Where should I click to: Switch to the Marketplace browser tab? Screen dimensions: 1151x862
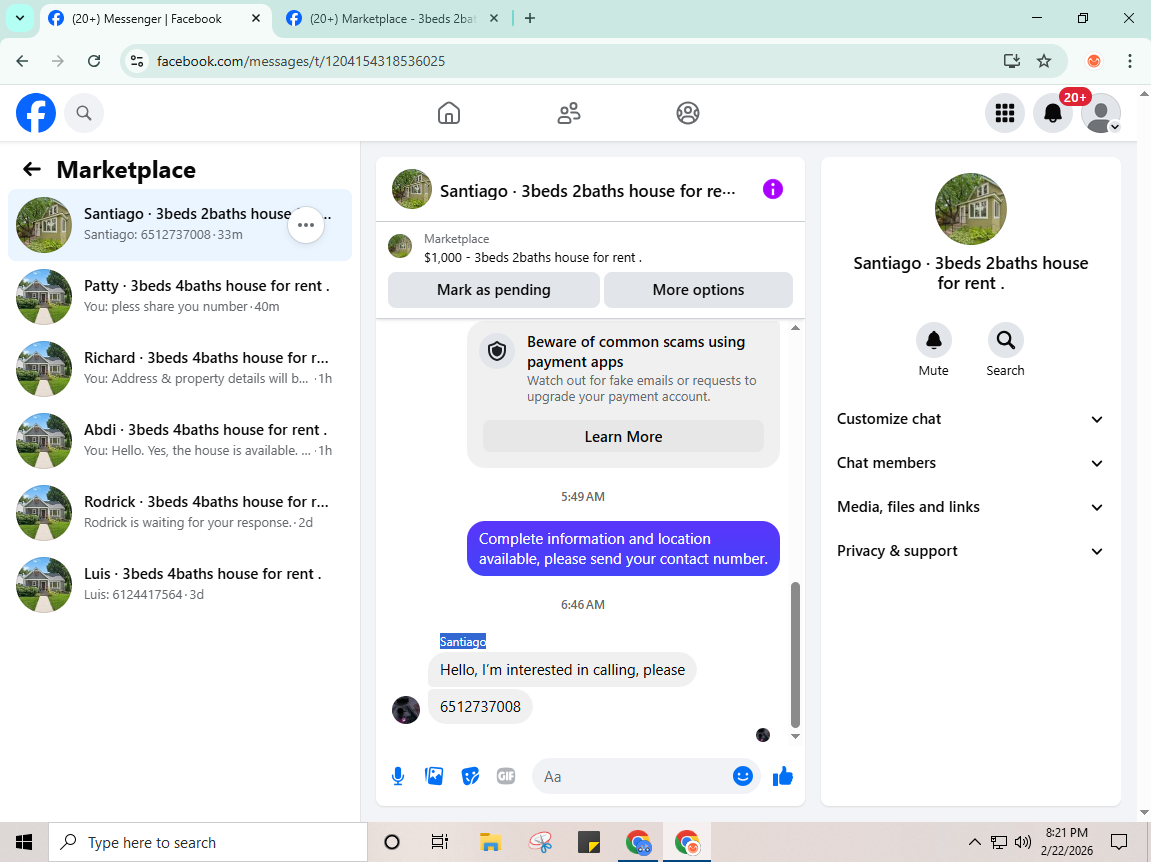[392, 19]
